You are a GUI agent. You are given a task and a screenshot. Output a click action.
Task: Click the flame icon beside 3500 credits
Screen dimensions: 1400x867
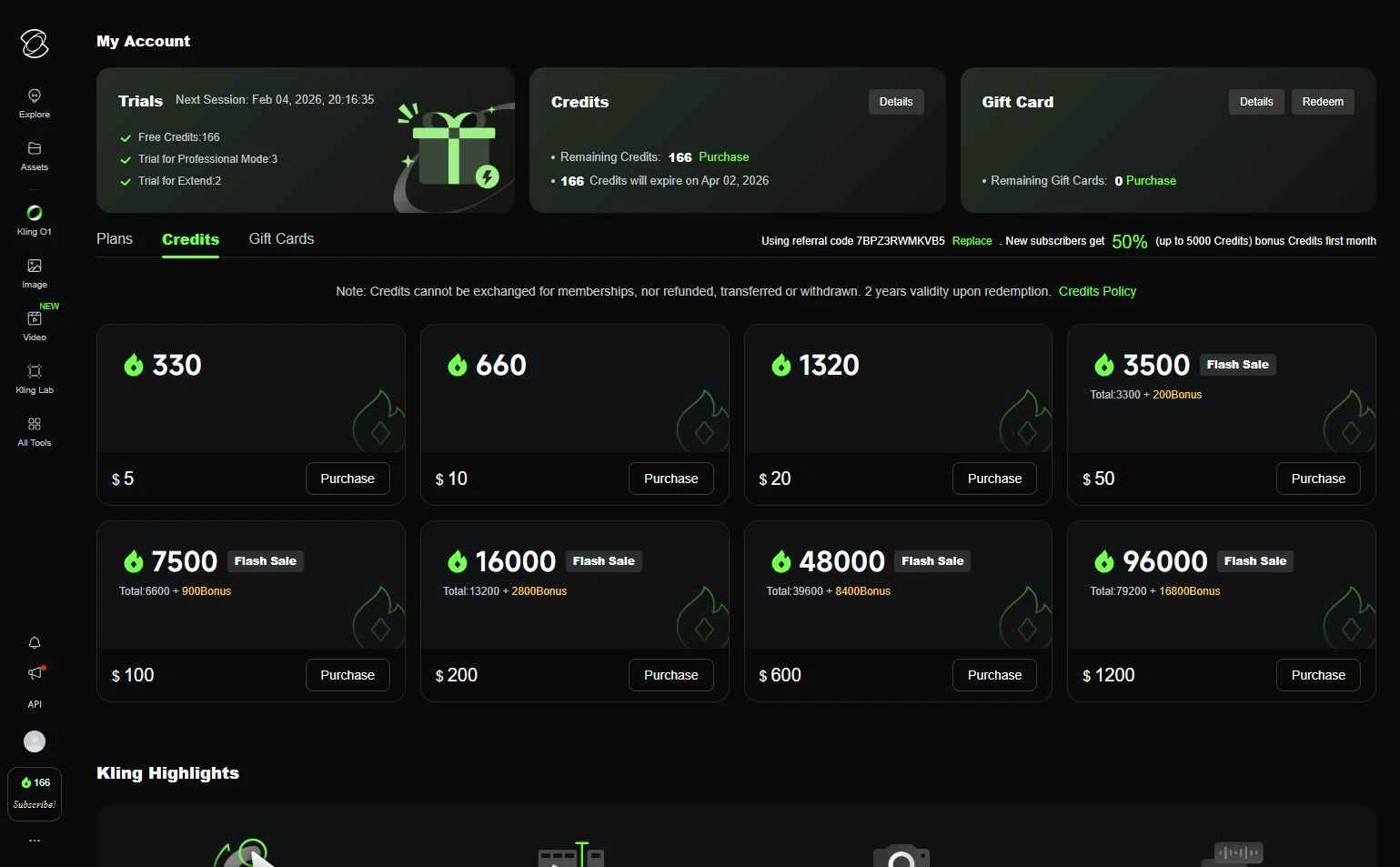point(1104,366)
